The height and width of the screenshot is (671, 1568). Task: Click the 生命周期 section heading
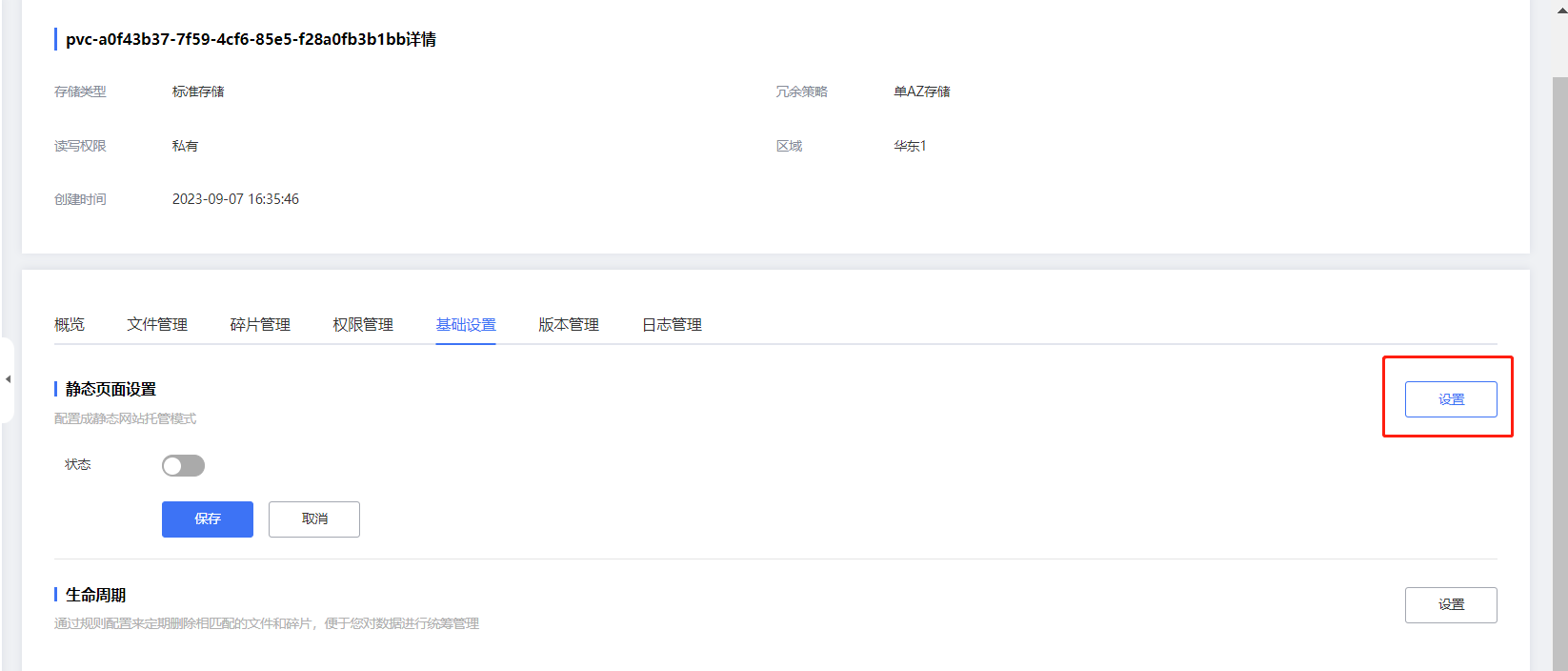click(95, 595)
